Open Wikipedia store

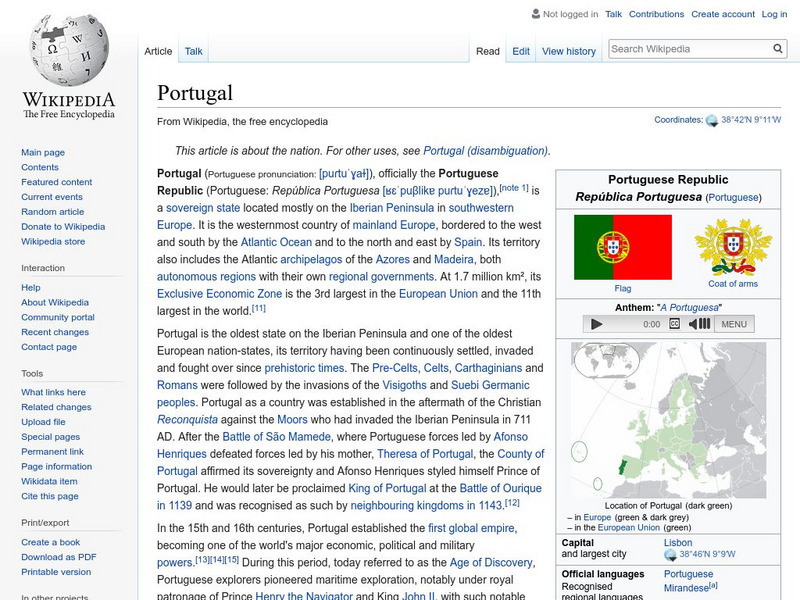point(53,241)
